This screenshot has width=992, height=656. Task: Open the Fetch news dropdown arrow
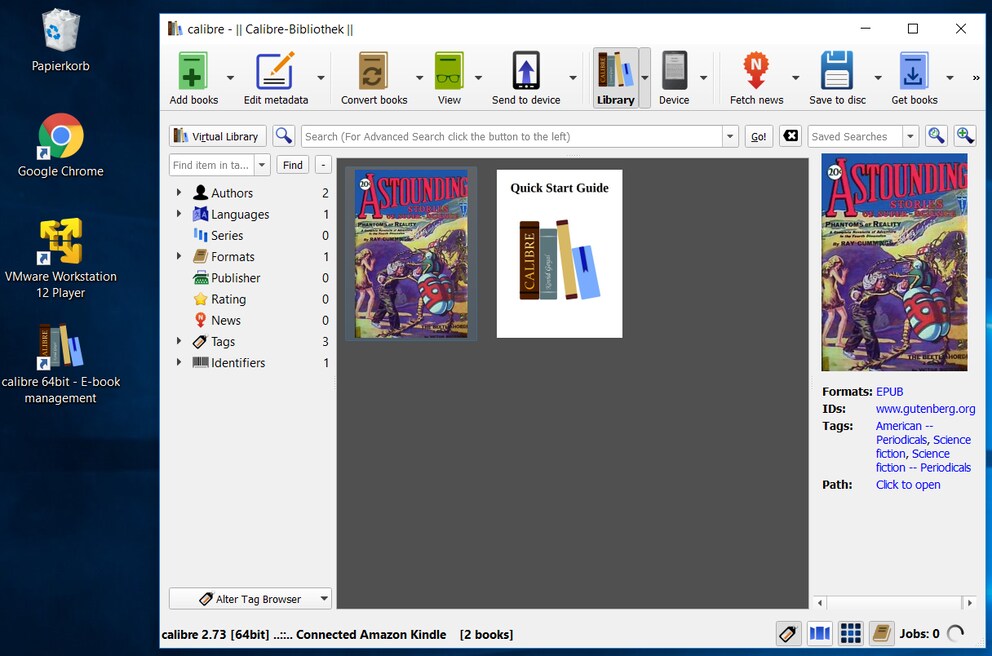pyautogui.click(x=796, y=78)
